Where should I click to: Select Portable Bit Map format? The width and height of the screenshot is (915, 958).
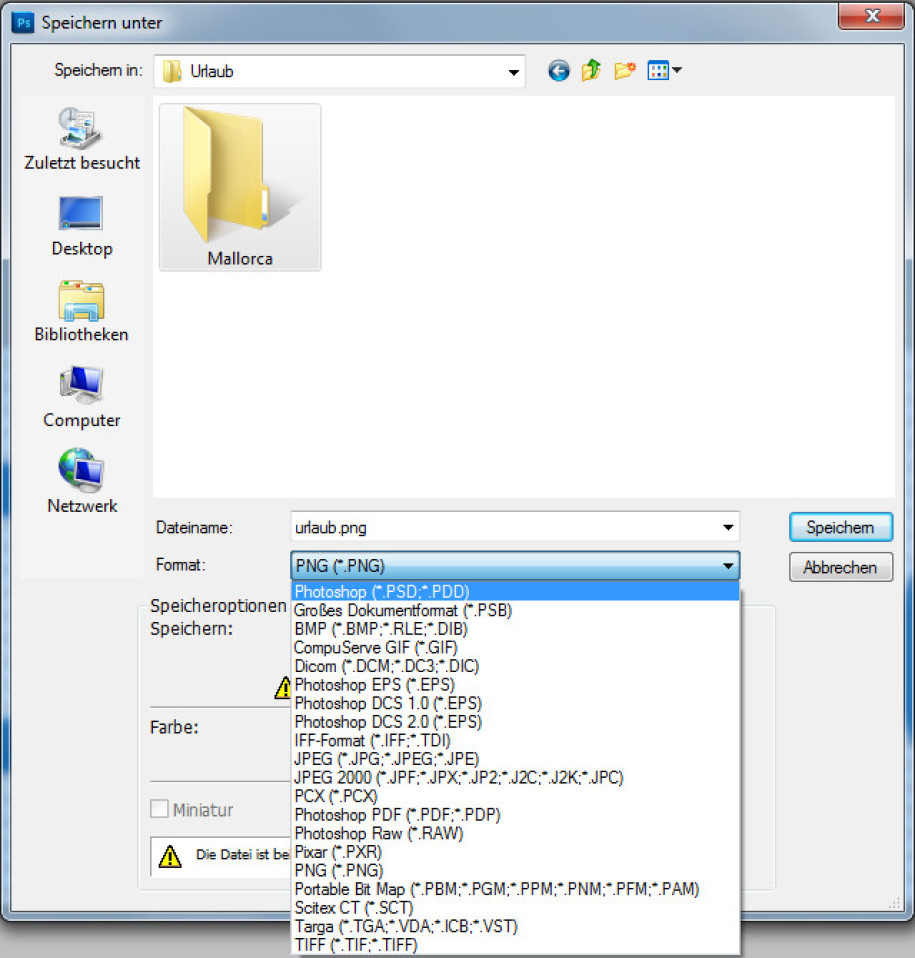click(x=516, y=889)
